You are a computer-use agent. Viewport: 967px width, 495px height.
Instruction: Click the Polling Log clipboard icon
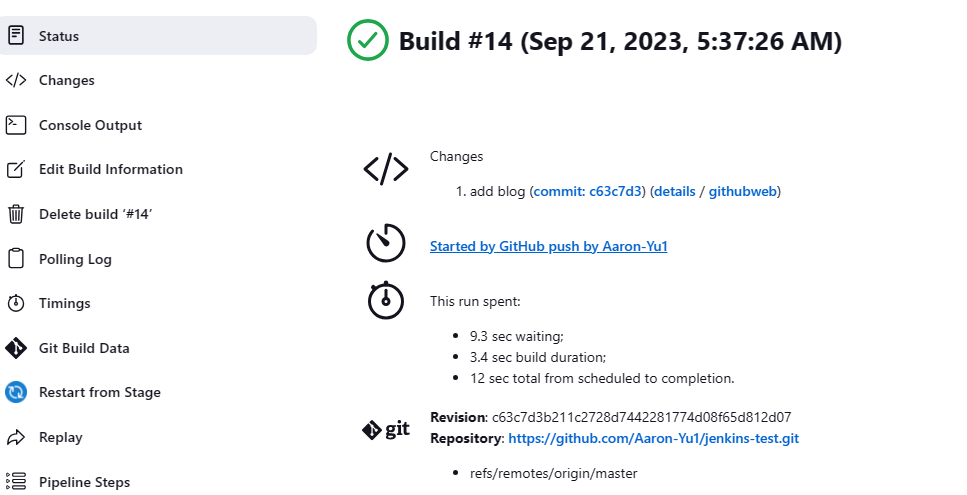tap(16, 259)
